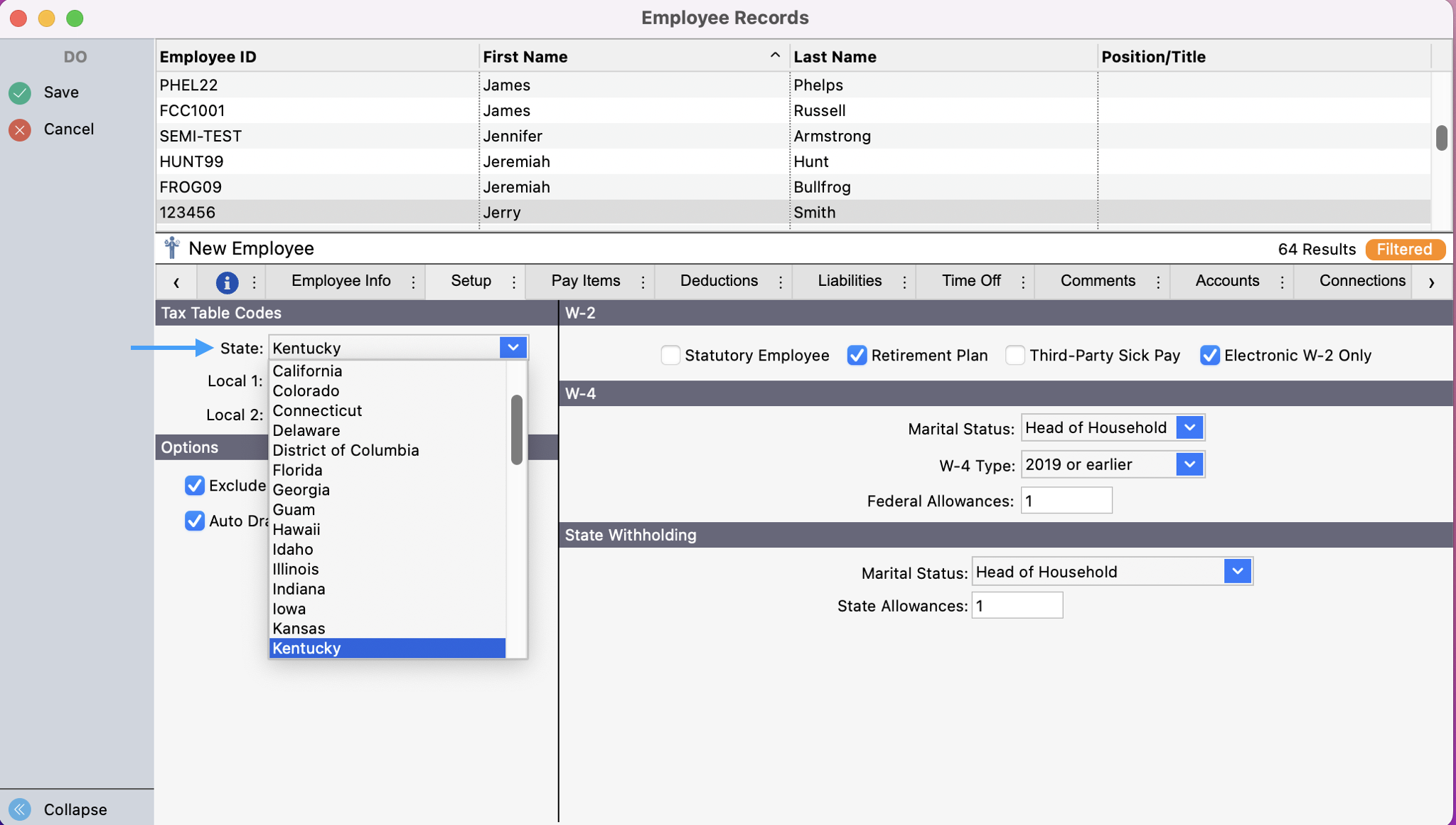The height and width of the screenshot is (825, 1456).
Task: Click the blue Collapse double-arrow icon
Action: pyautogui.click(x=20, y=809)
